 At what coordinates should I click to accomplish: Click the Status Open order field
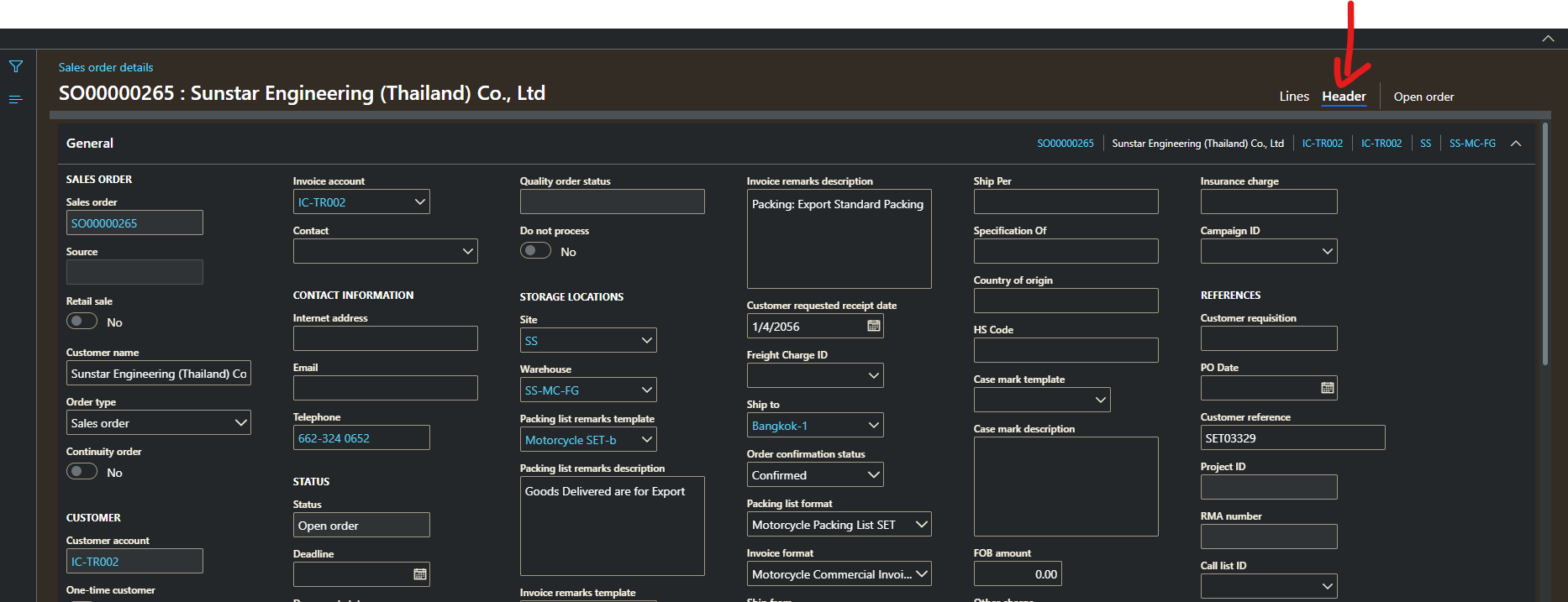click(x=361, y=525)
